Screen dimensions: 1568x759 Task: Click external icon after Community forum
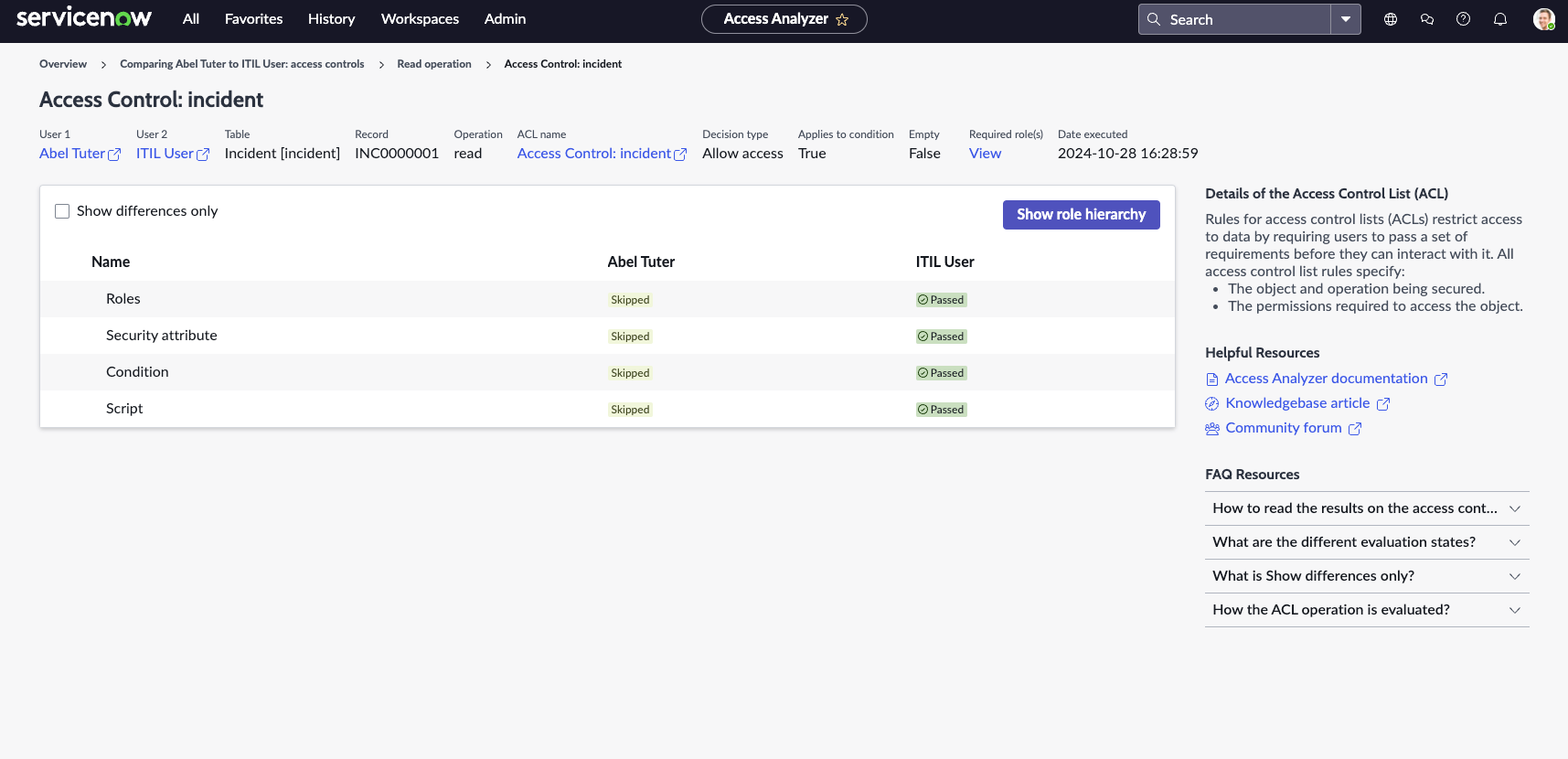[1355, 429]
